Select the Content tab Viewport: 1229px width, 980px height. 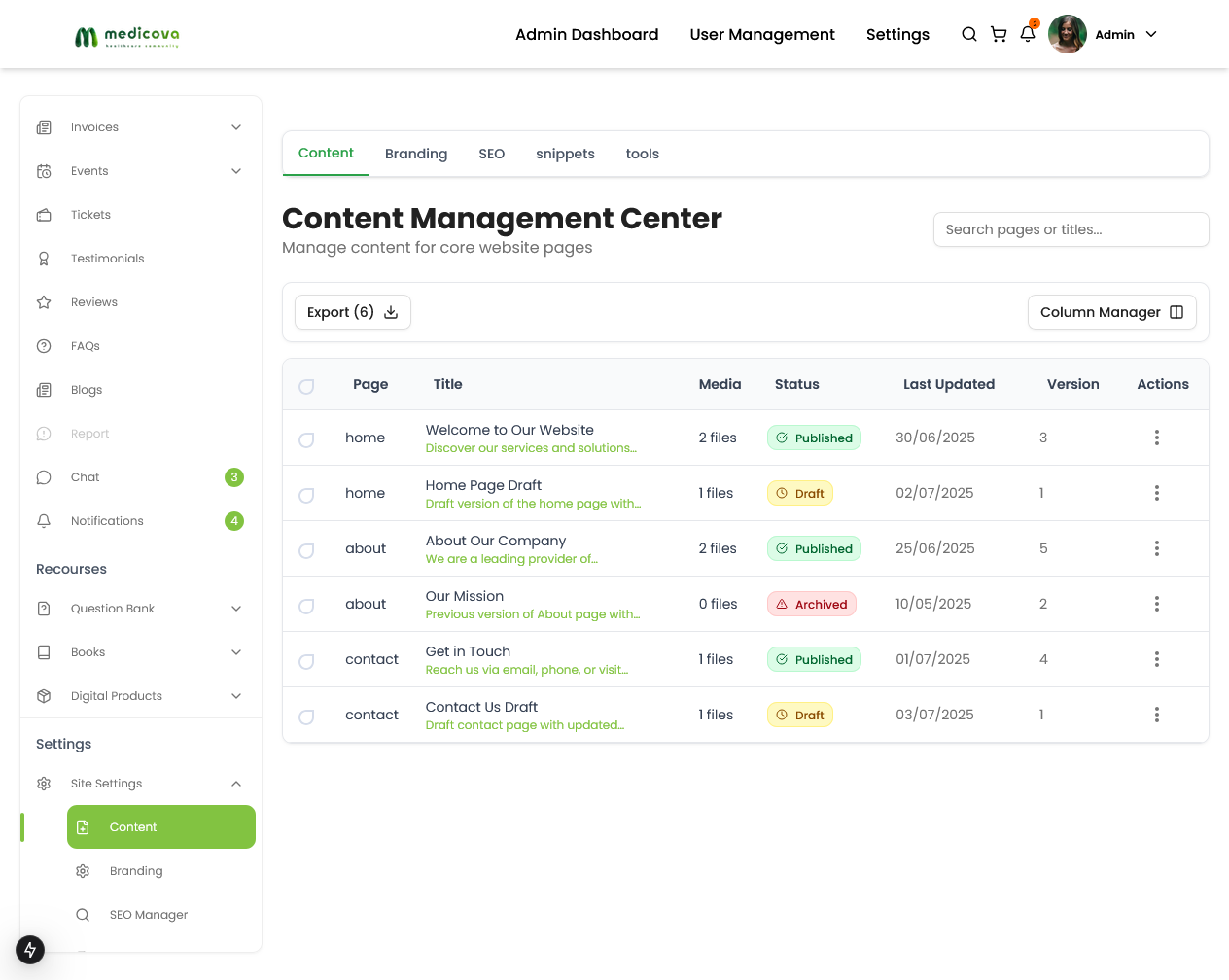coord(326,154)
